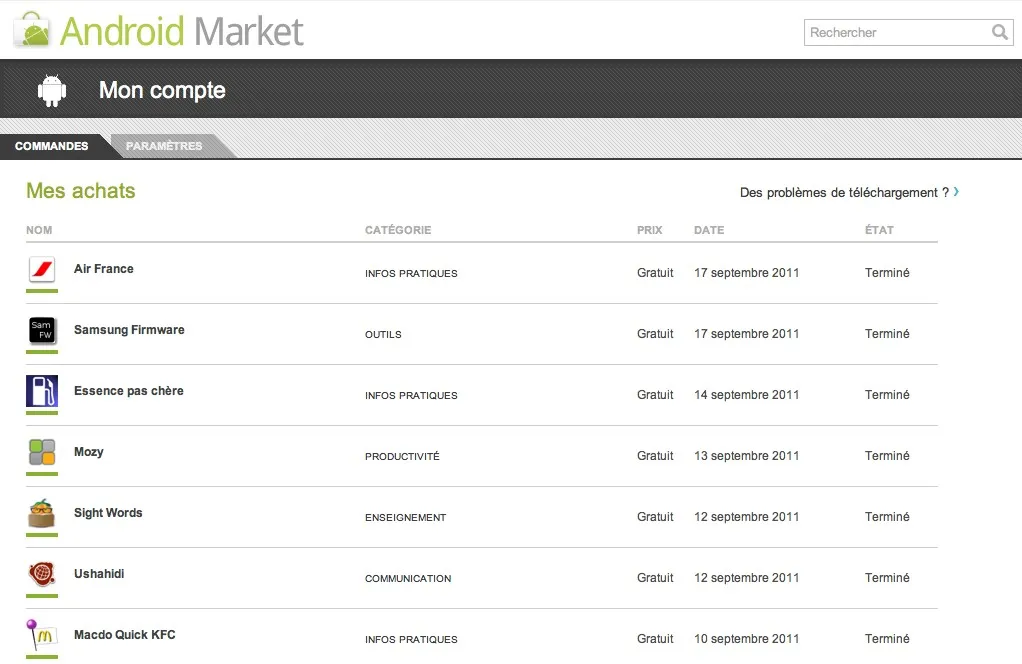Open the Ushahidi name link
Screen dimensions: 1022x664
pyautogui.click(x=99, y=573)
